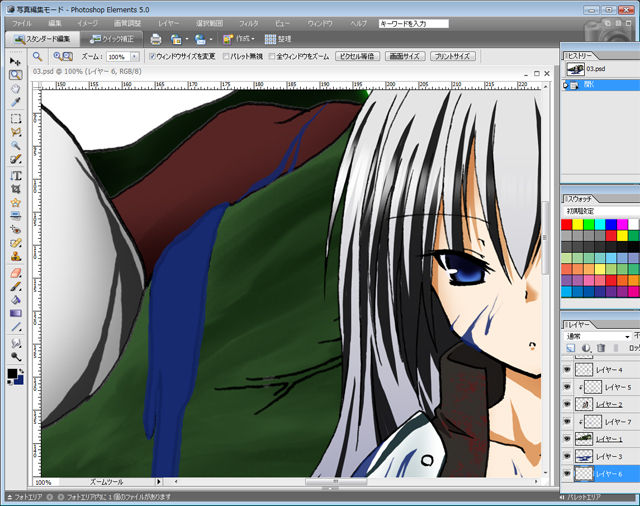
Task: Select the Cookie Cutter star tool
Action: (x=16, y=202)
